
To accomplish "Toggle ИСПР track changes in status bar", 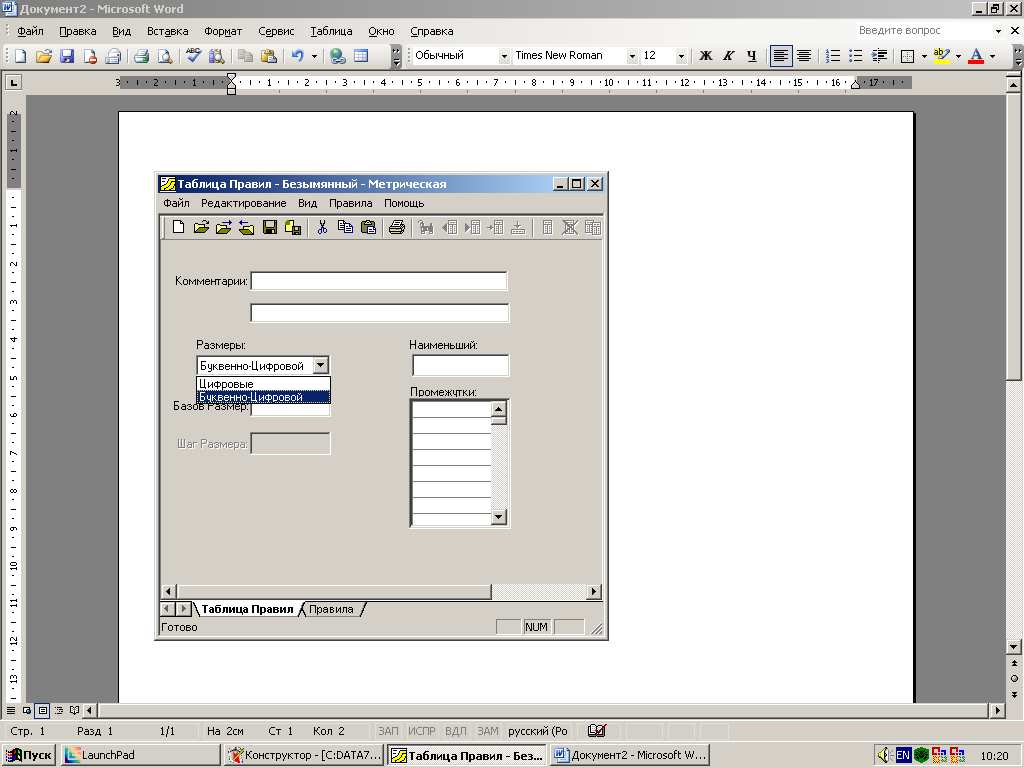I will pos(421,731).
